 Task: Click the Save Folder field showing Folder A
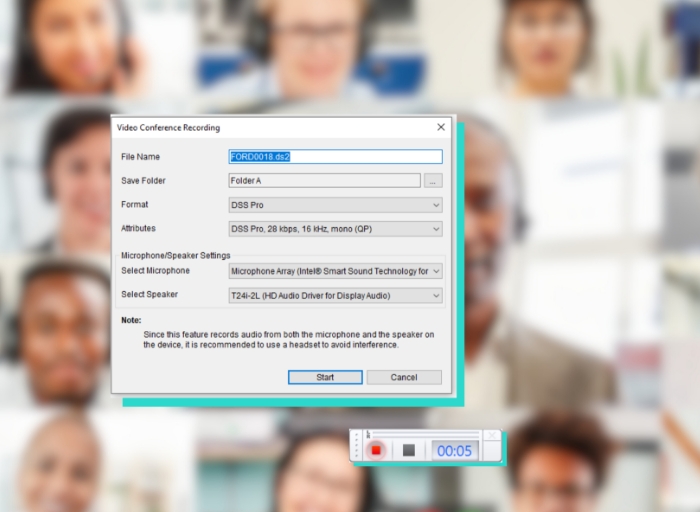[324, 181]
